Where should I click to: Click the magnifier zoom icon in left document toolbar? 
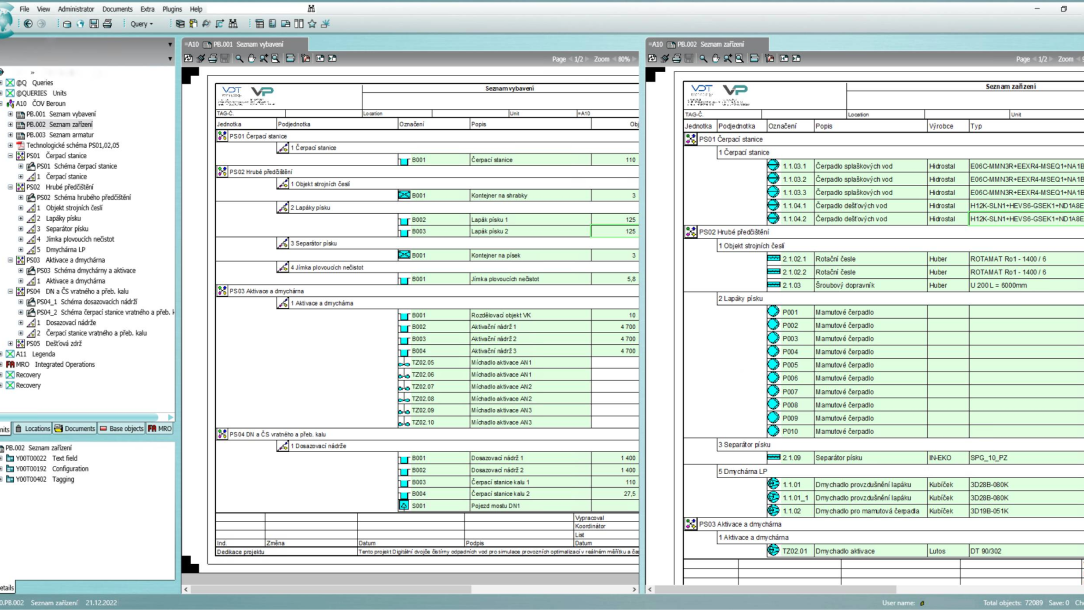[239, 59]
